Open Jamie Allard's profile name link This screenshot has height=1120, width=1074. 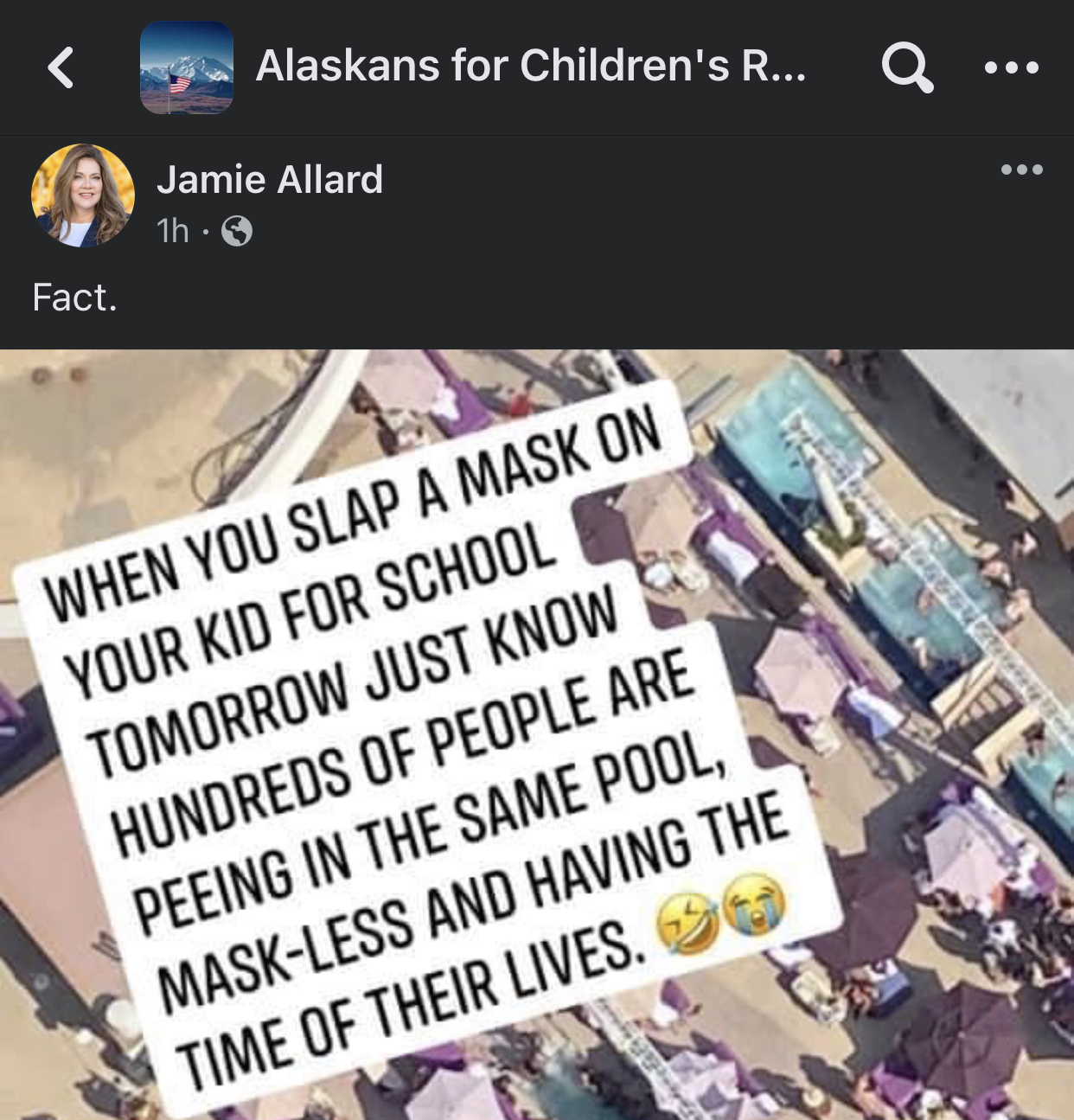270,180
